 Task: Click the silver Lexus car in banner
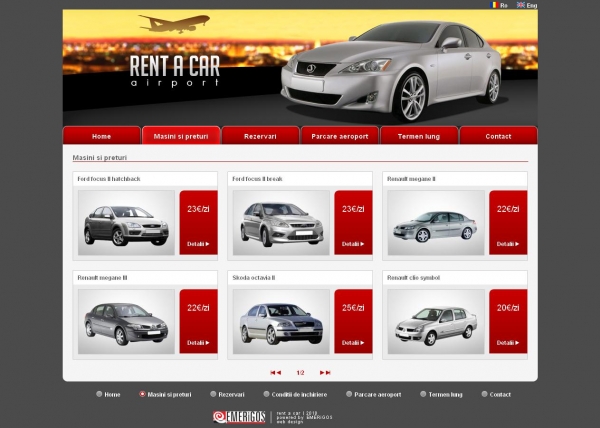(392, 71)
